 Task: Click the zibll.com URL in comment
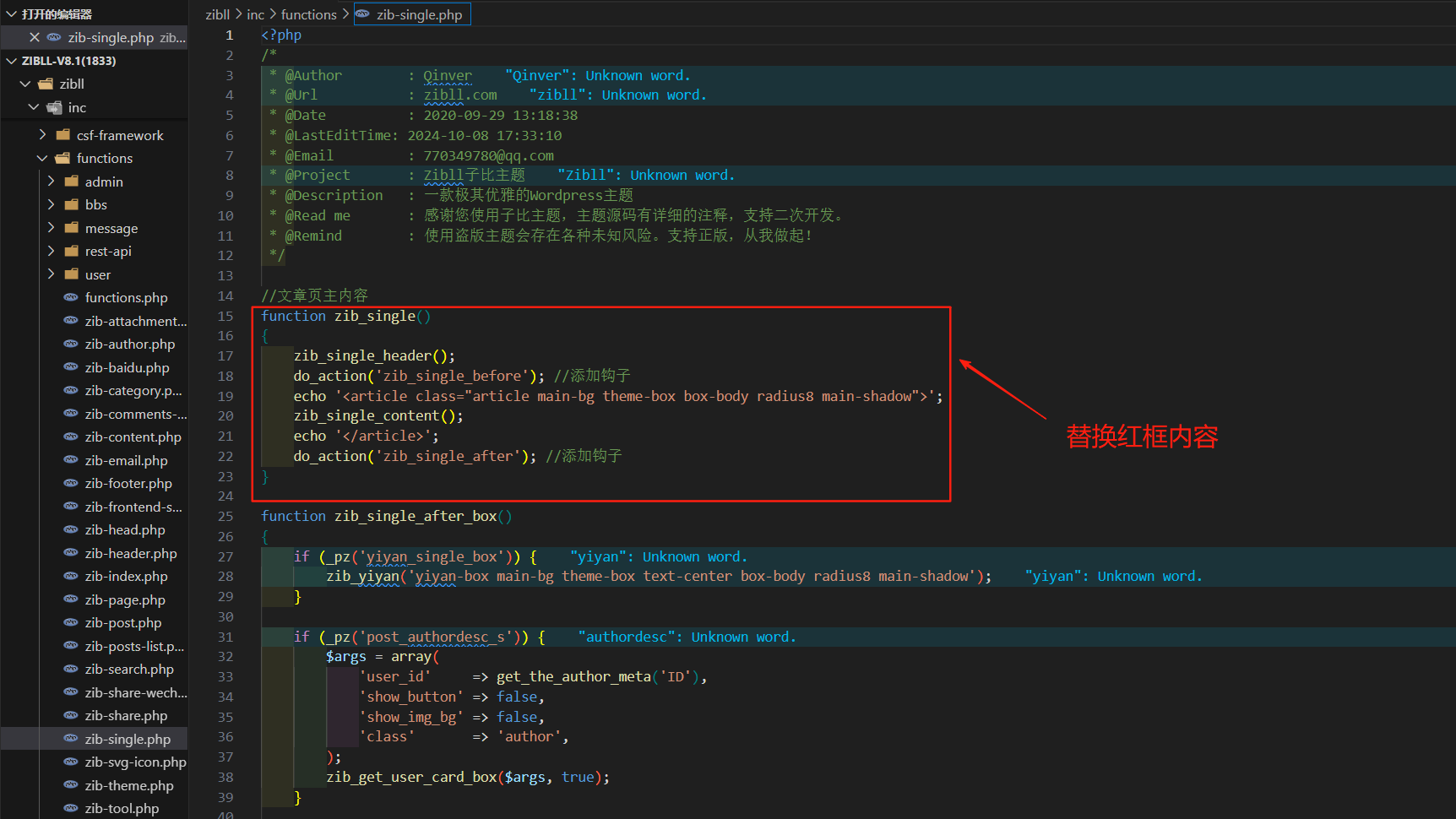point(459,95)
